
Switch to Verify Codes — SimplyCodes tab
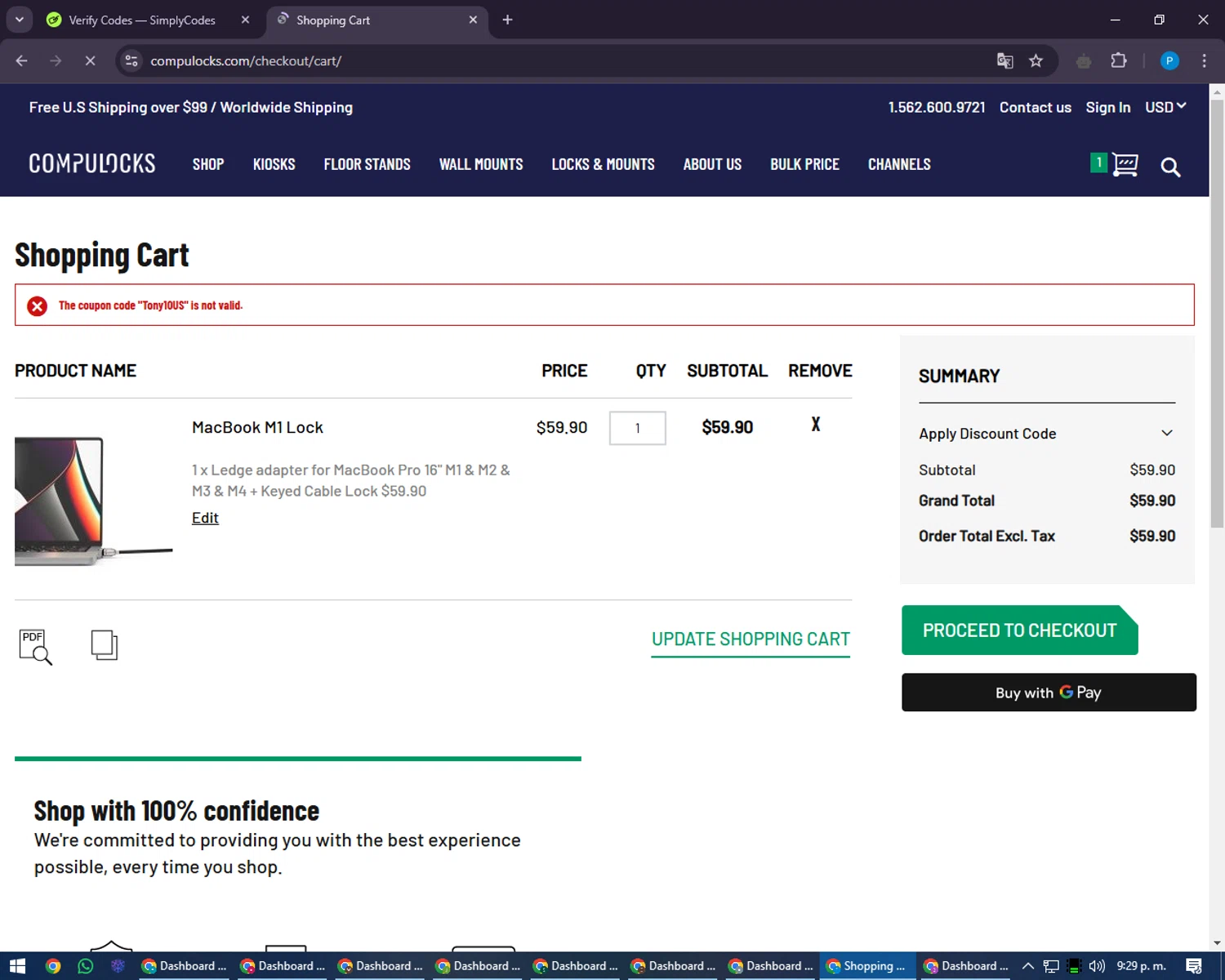tap(142, 20)
